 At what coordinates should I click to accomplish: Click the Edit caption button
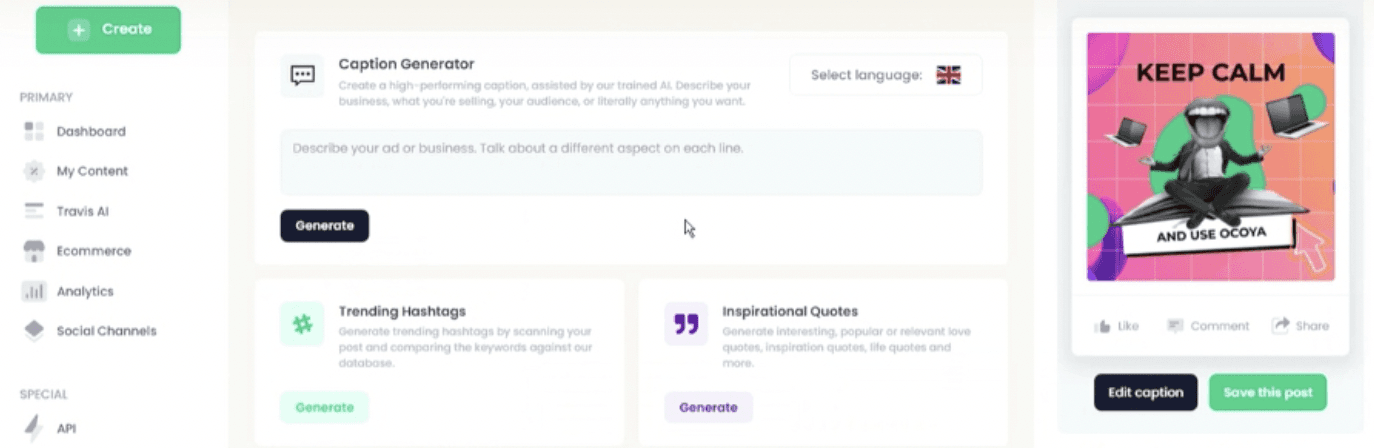pos(1145,392)
